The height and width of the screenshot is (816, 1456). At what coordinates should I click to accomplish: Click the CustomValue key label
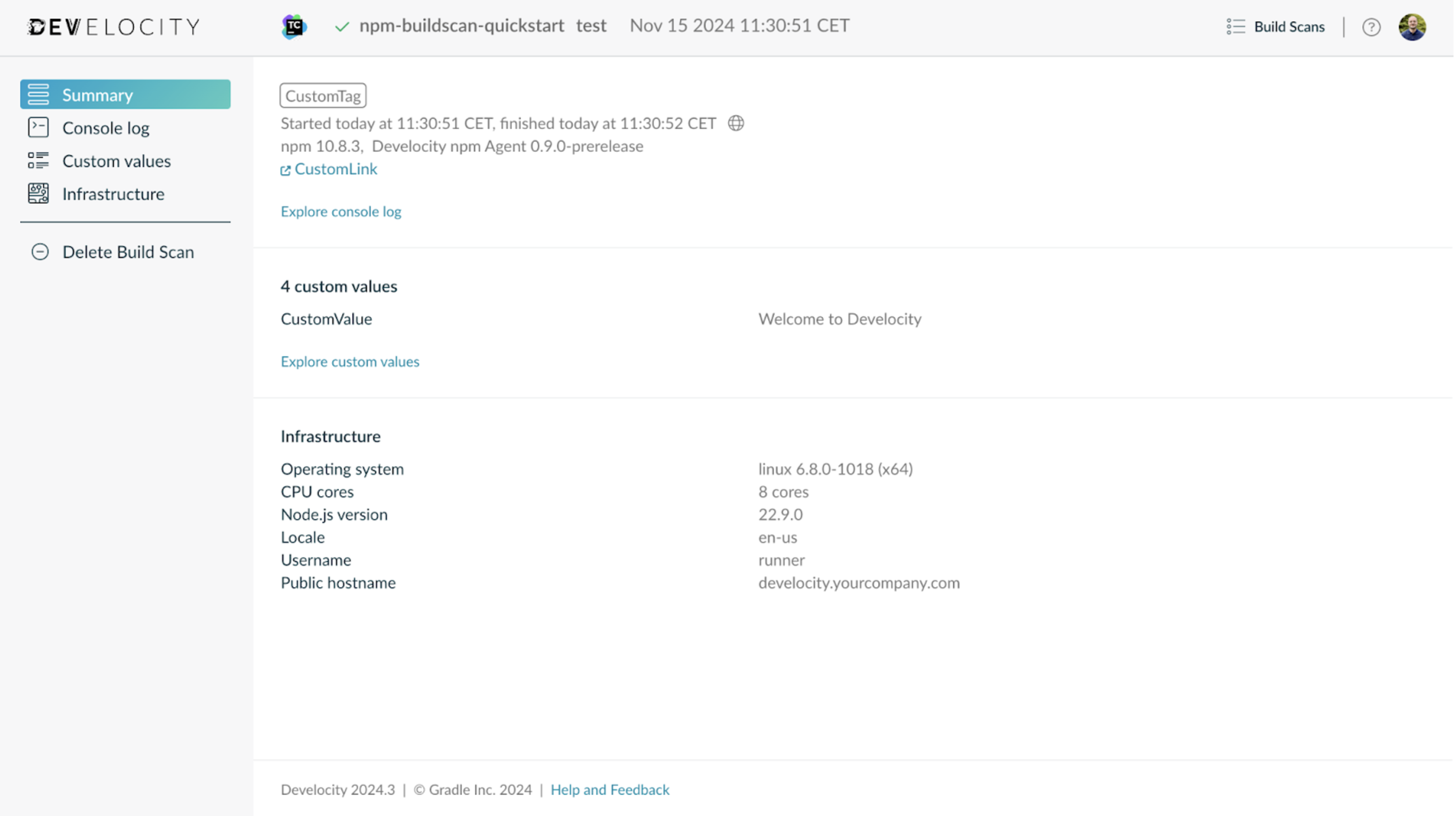[x=326, y=319]
